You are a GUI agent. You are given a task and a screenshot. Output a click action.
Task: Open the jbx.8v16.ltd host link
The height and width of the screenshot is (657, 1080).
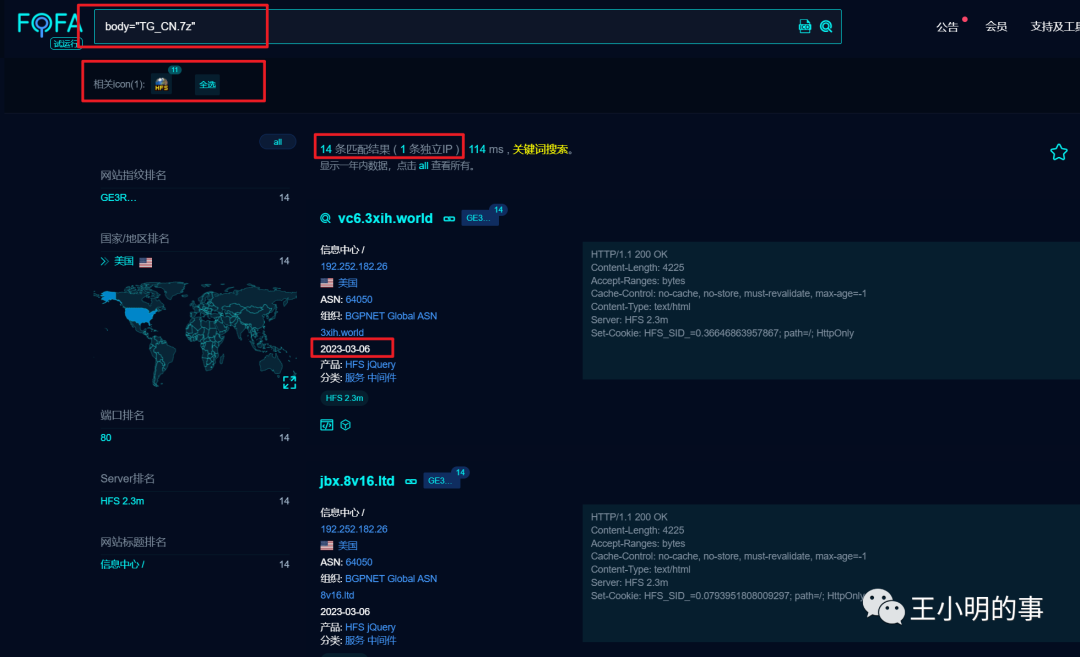(357, 481)
